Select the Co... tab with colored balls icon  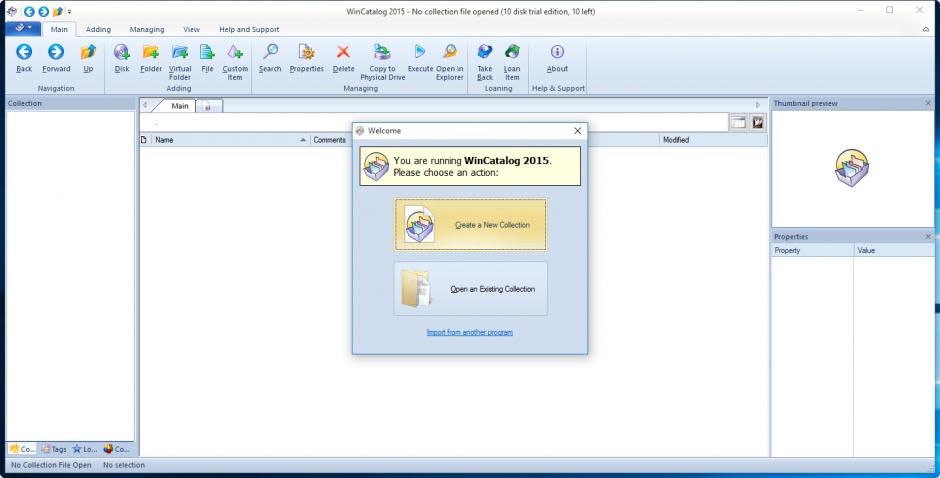(116, 449)
